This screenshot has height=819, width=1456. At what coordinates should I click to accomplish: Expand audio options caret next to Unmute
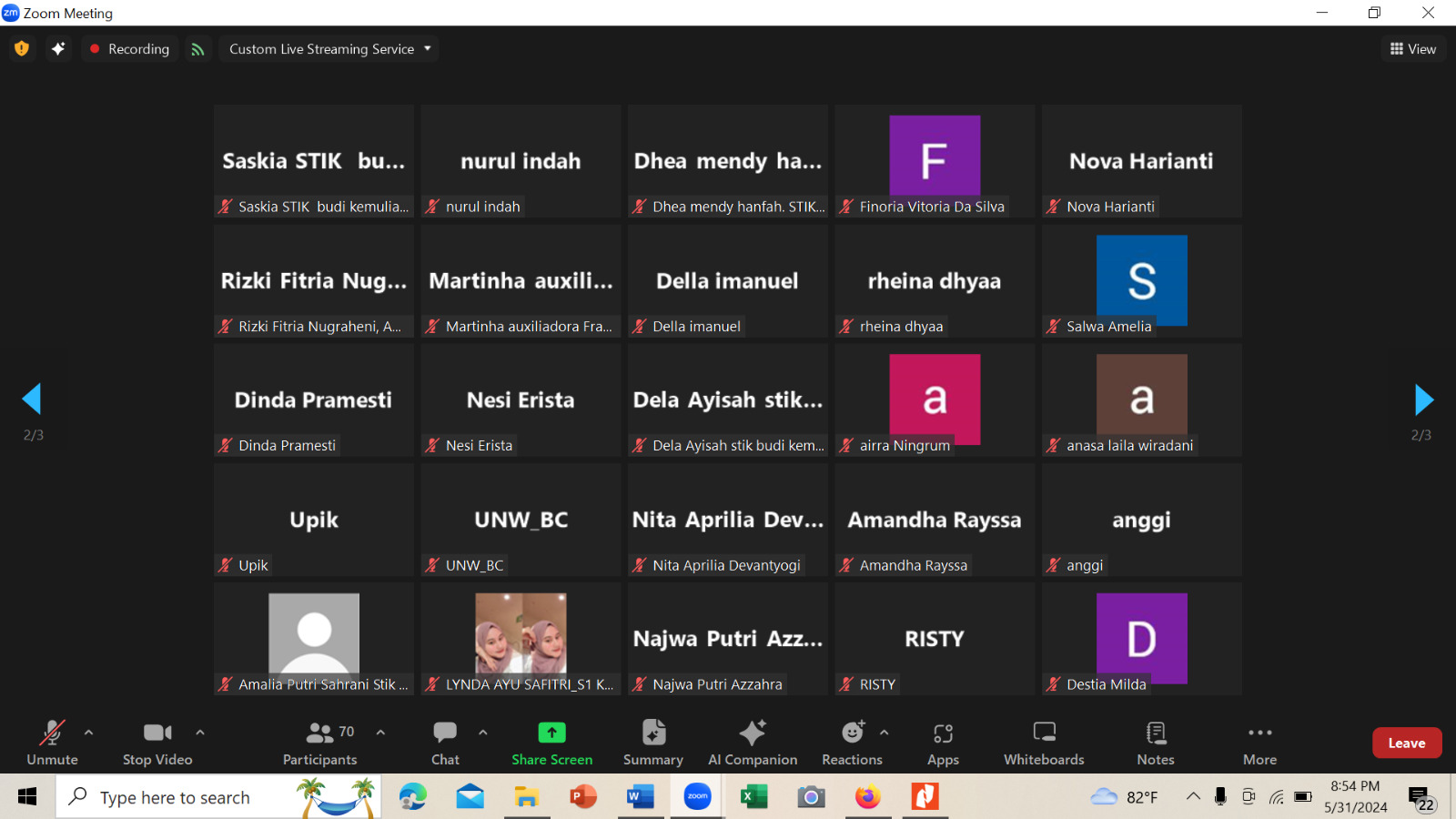click(x=88, y=732)
